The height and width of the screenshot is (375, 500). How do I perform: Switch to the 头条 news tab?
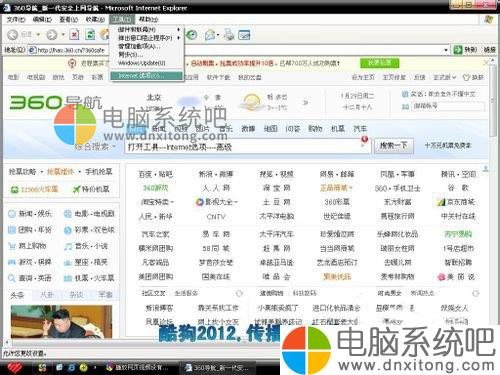(17, 295)
